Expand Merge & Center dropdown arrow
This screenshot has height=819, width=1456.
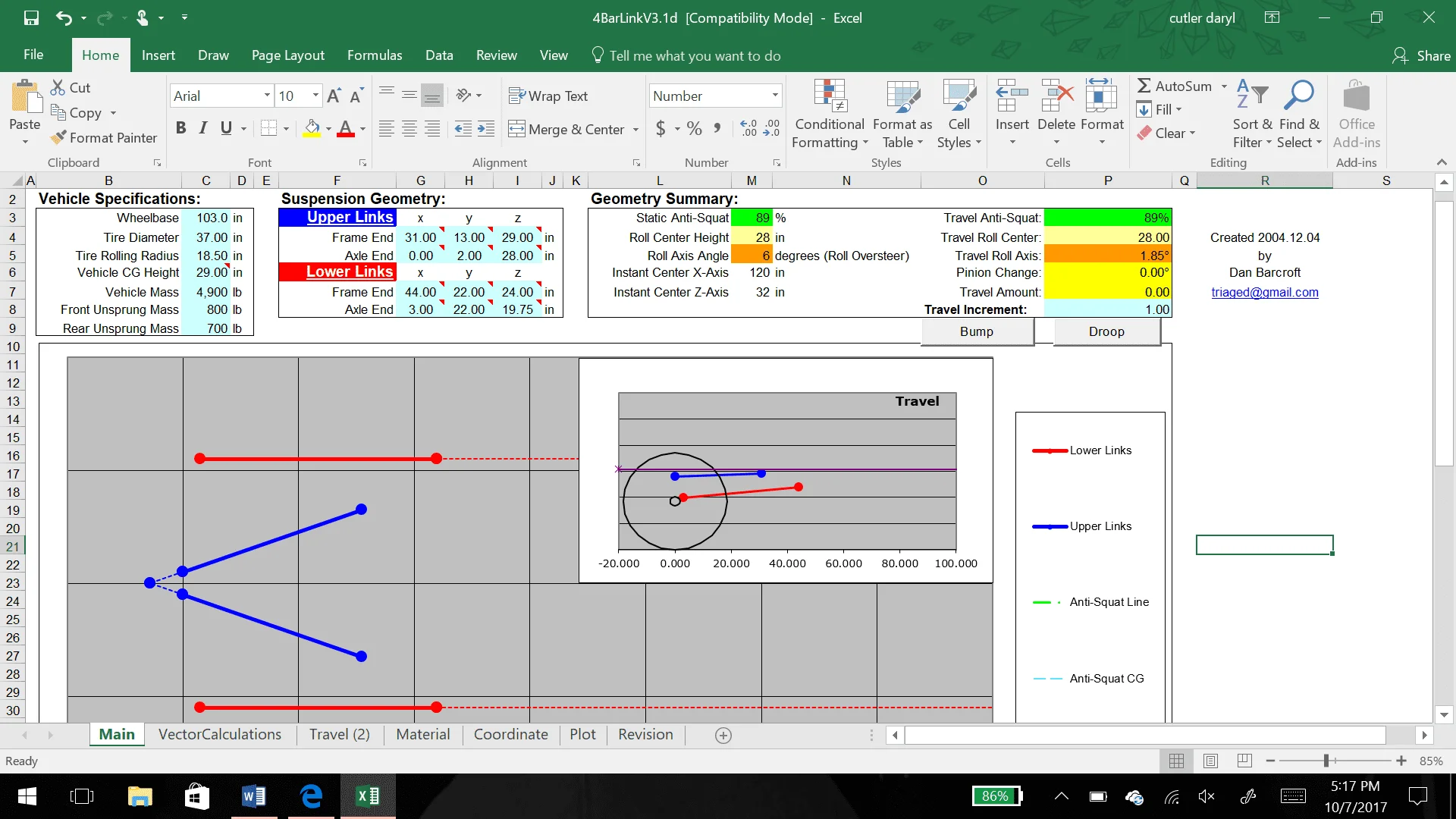635,129
